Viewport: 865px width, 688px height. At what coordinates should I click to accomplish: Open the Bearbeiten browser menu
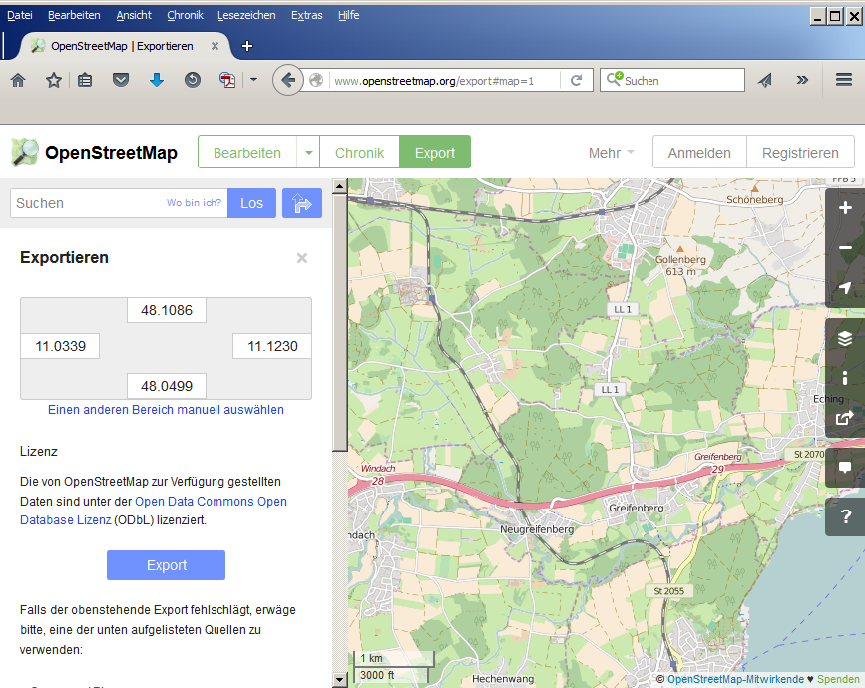pos(74,15)
